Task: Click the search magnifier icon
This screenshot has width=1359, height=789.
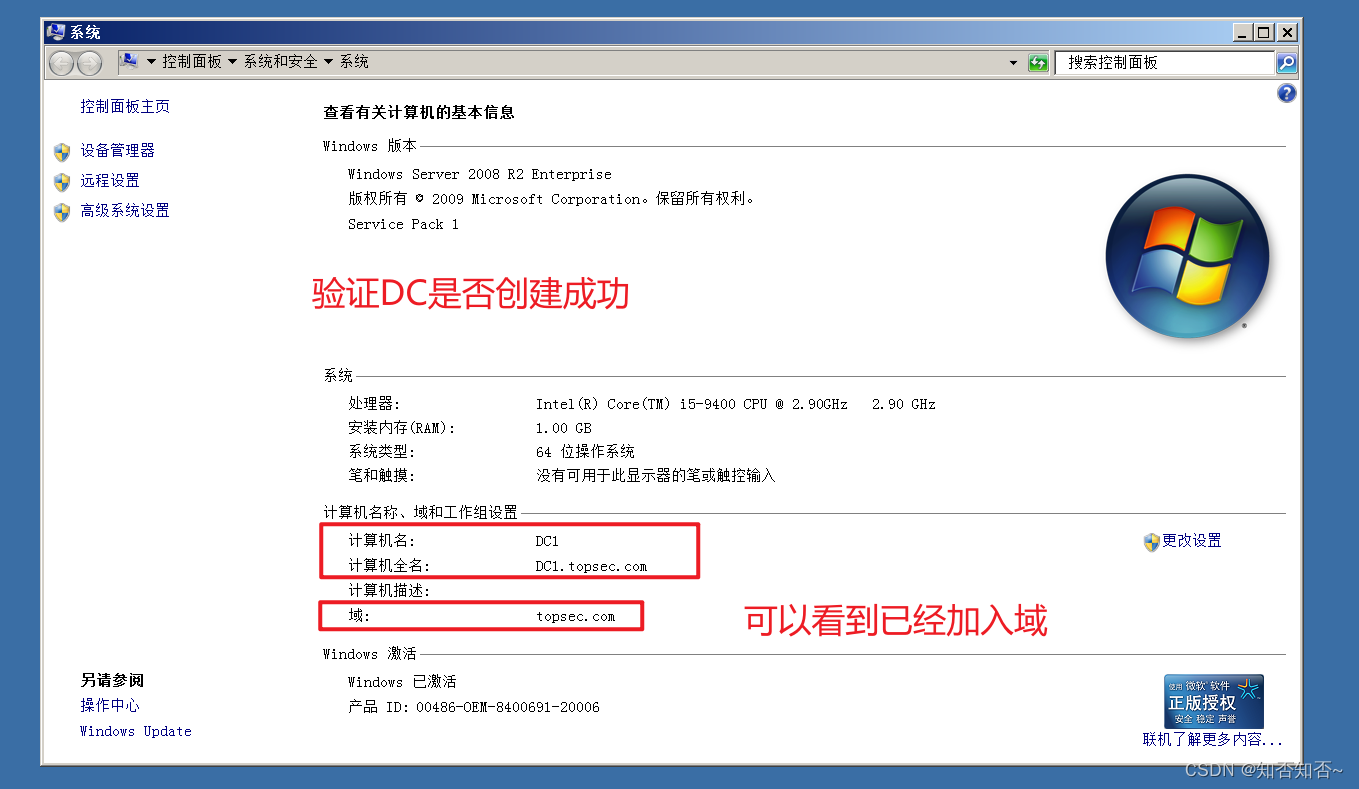Action: click(1287, 63)
